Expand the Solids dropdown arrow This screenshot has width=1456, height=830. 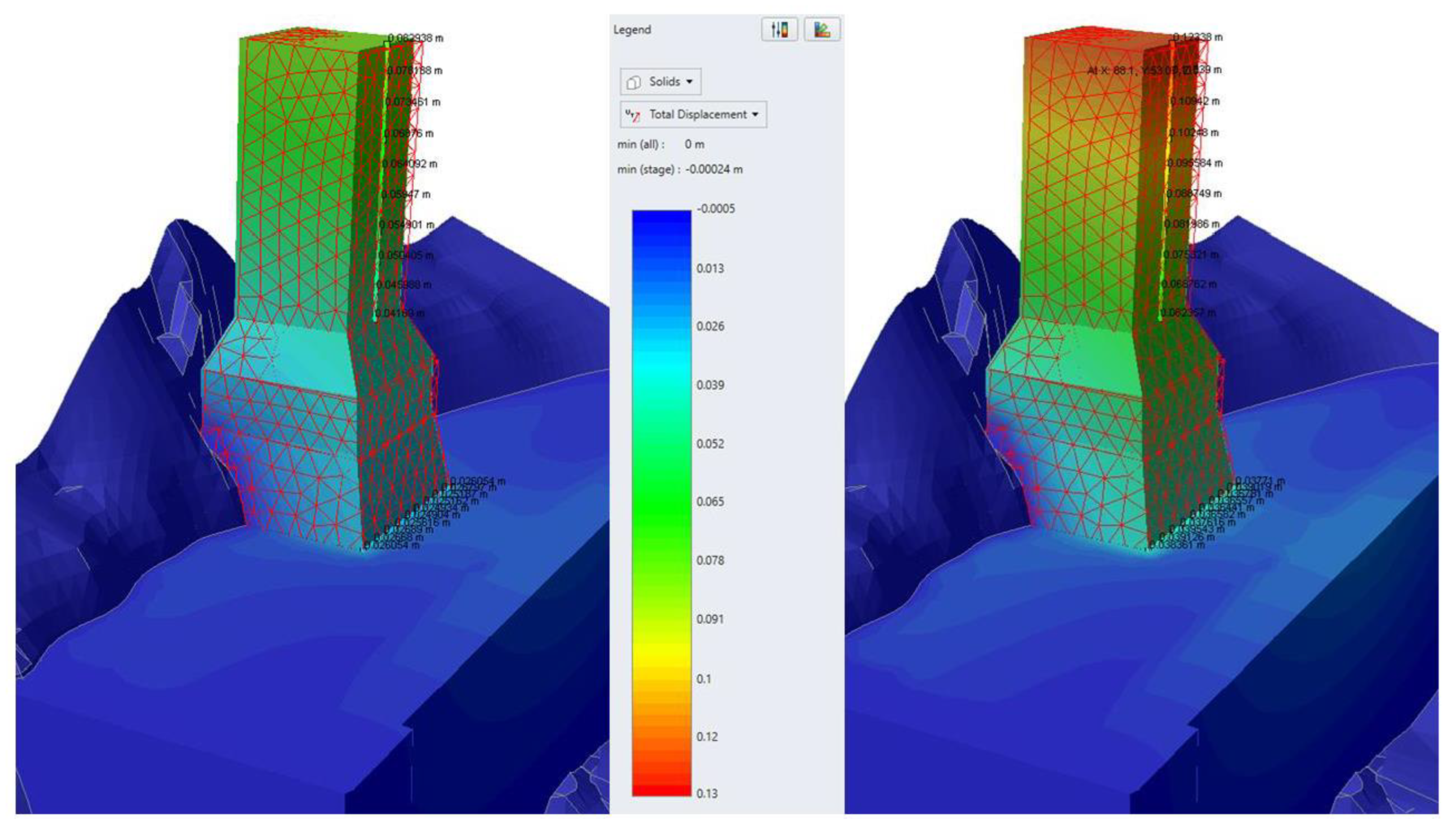(689, 82)
